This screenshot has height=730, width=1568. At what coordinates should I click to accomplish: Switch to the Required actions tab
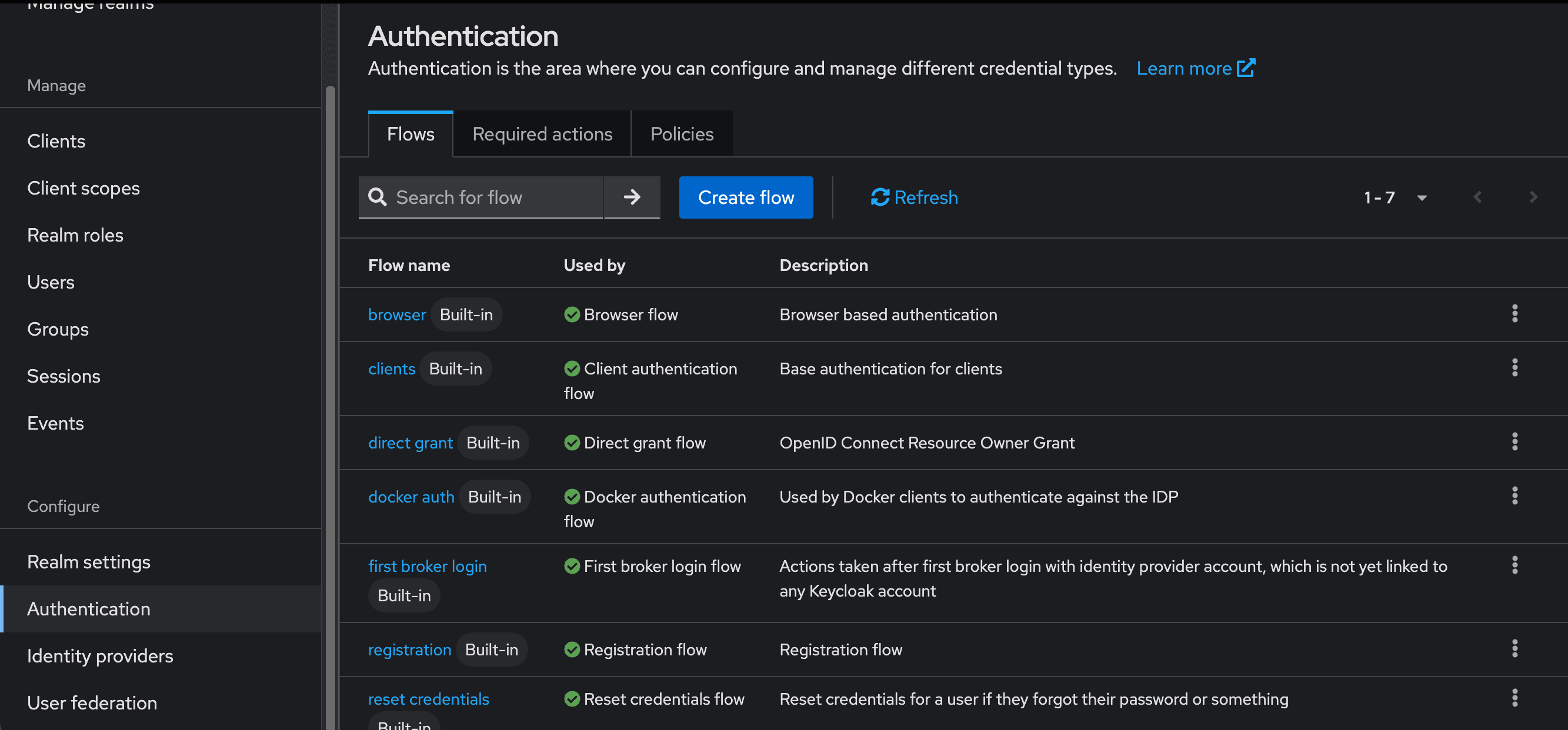pos(542,134)
